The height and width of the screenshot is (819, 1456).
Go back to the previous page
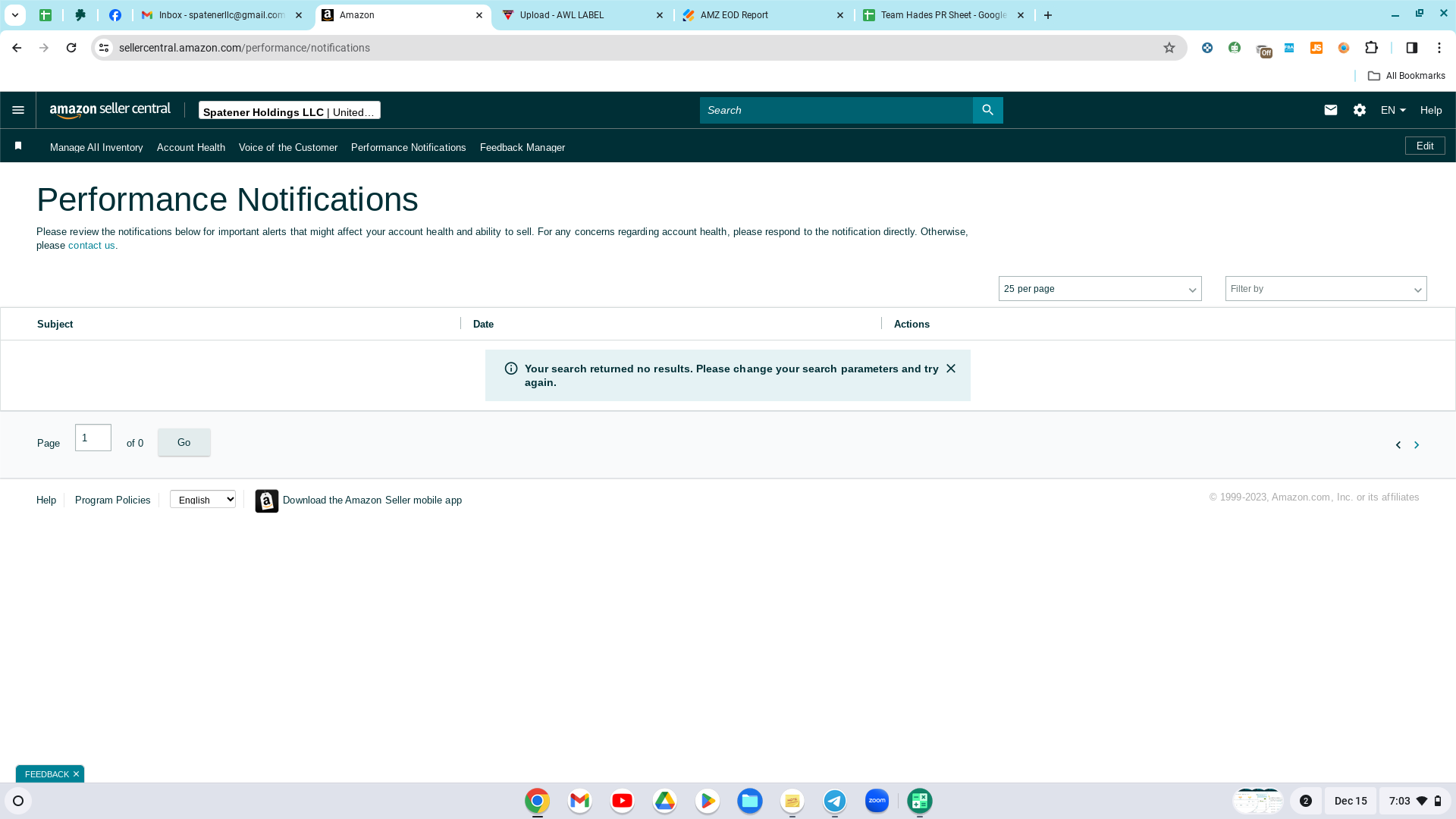17,48
